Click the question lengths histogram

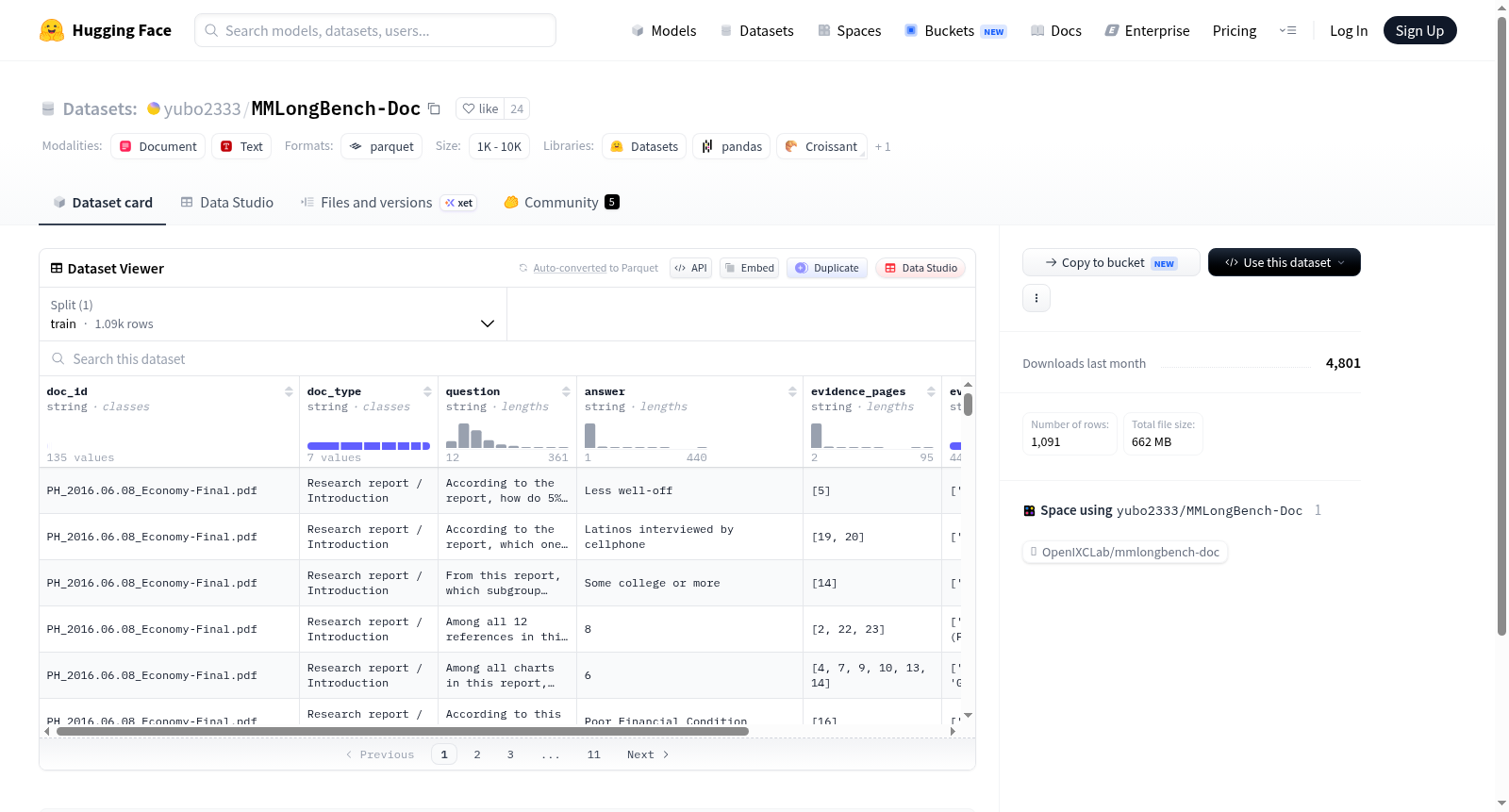(507, 435)
